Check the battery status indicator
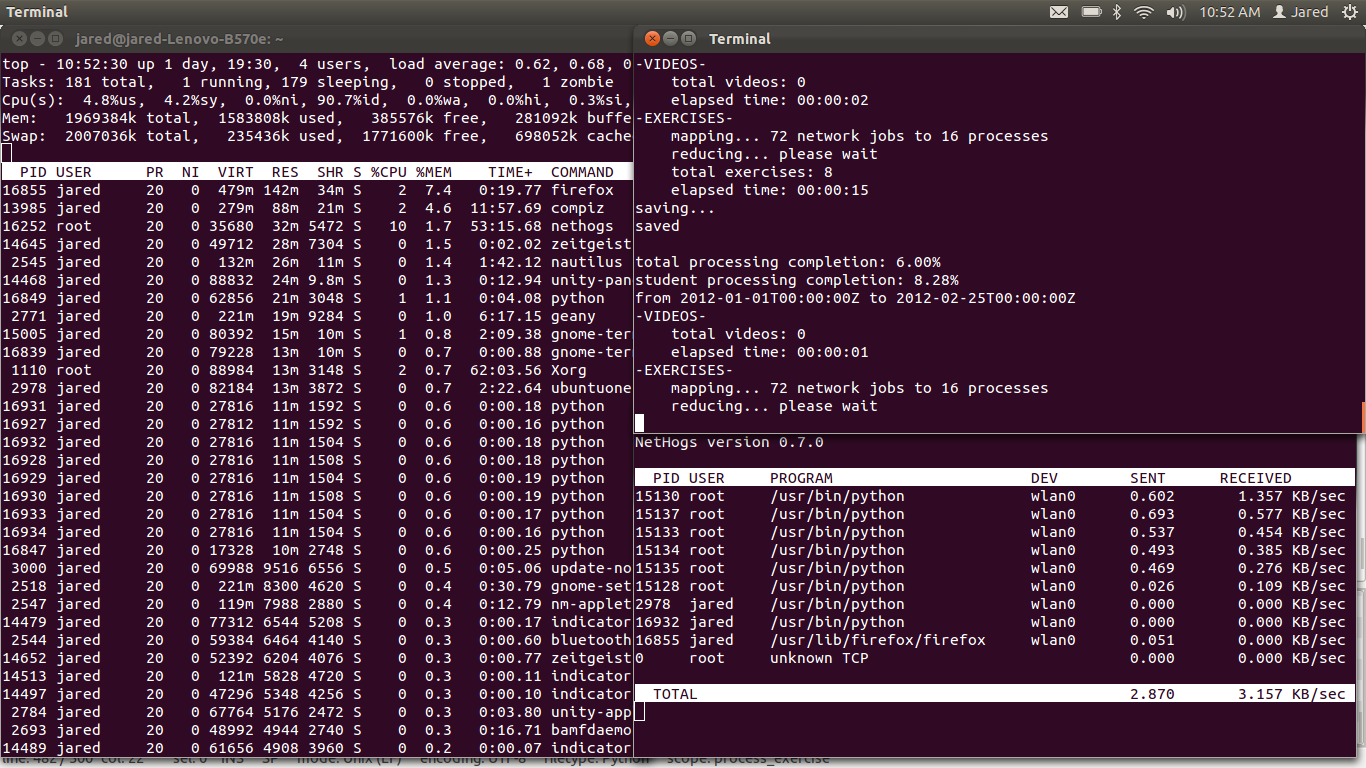 pos(1090,12)
